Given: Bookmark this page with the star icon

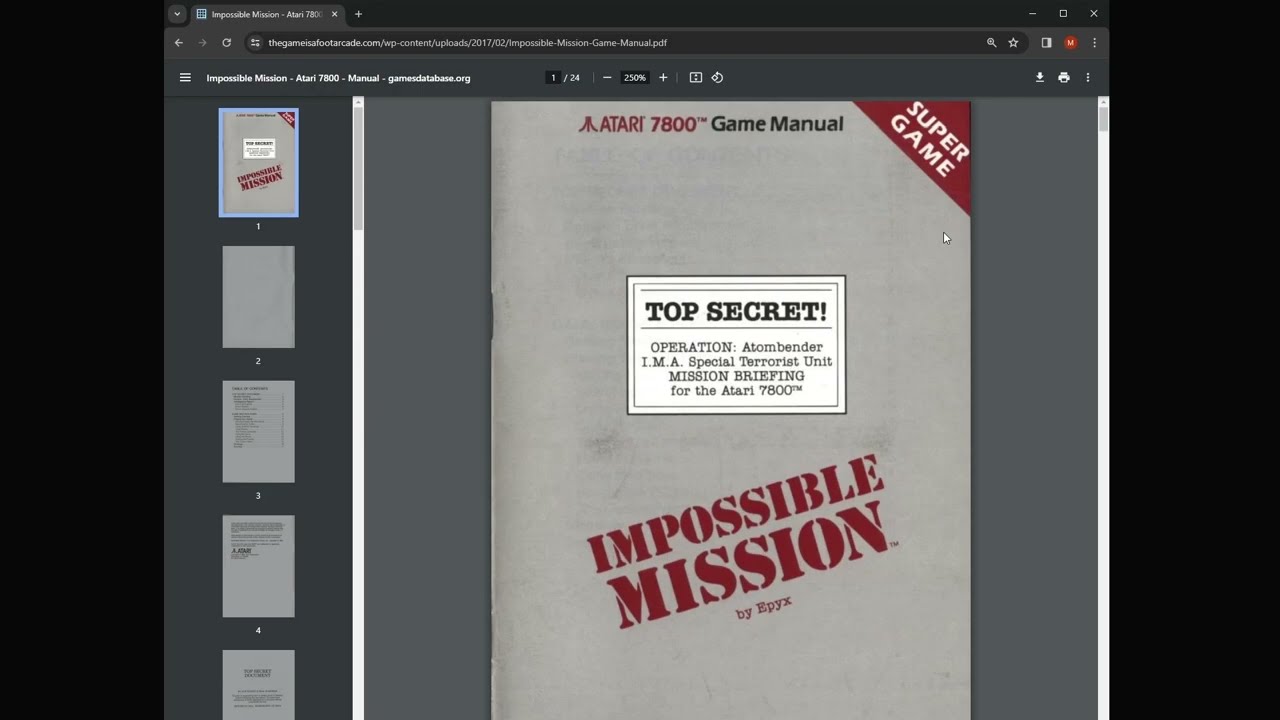Looking at the screenshot, I should (1013, 43).
